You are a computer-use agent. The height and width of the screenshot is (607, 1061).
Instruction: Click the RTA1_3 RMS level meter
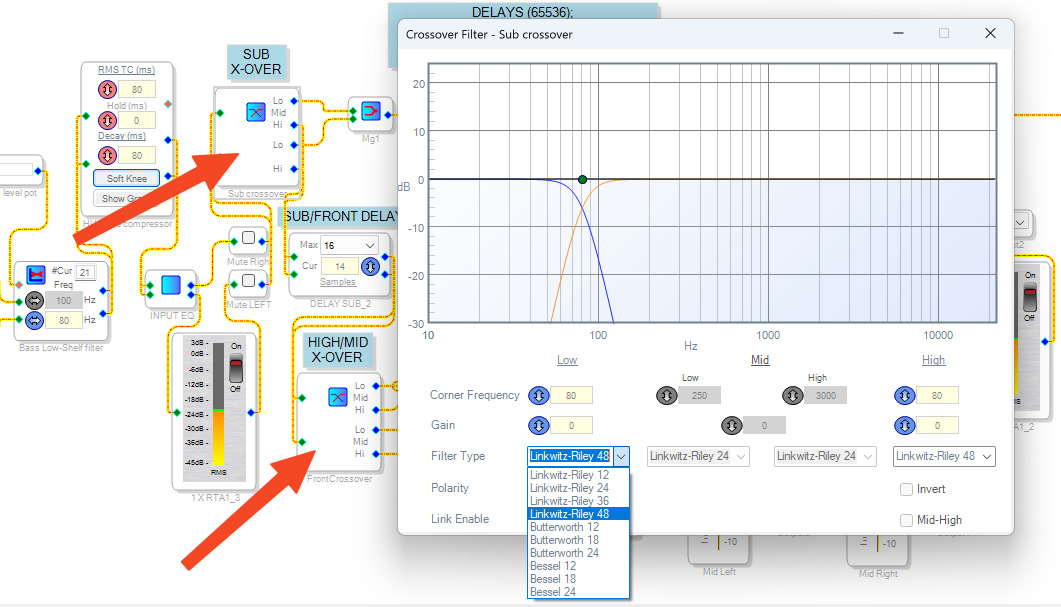(x=219, y=403)
